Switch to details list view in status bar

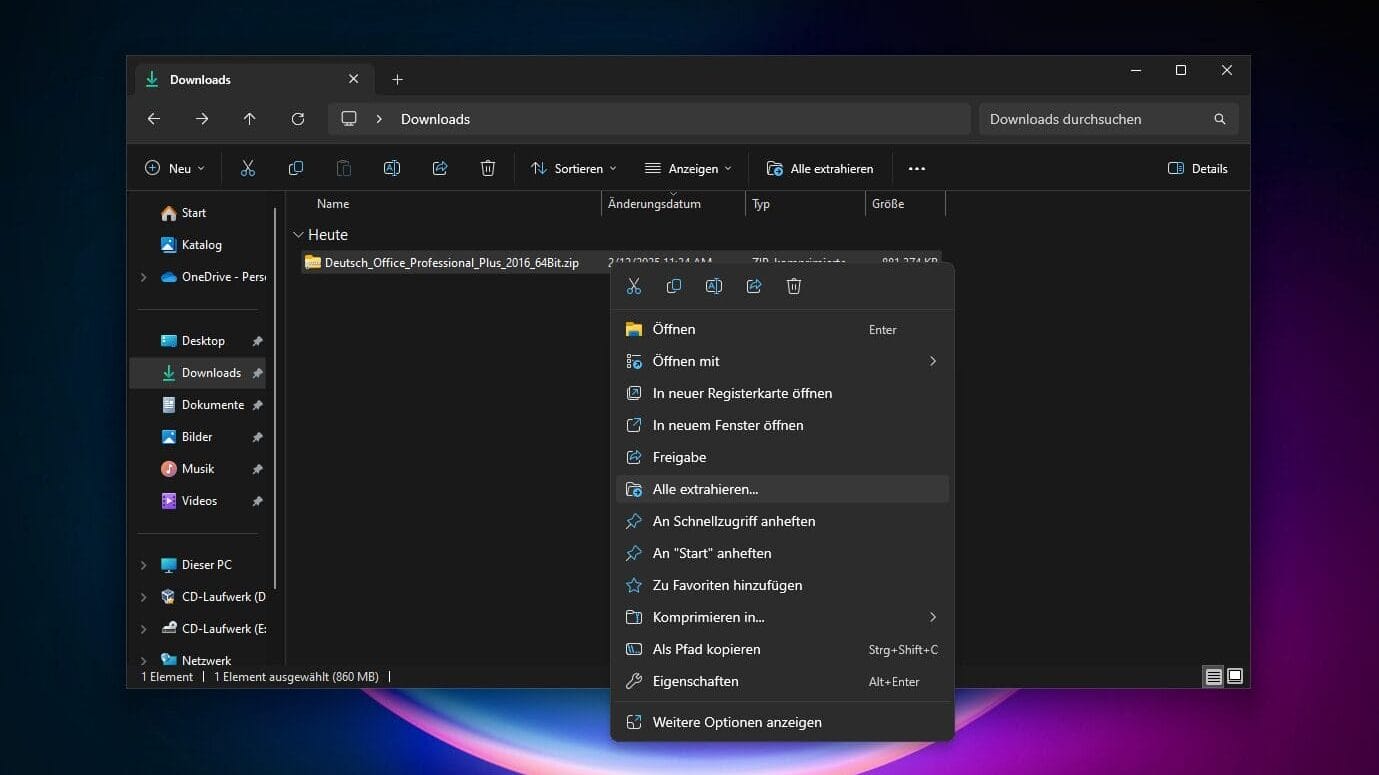pos(1213,677)
